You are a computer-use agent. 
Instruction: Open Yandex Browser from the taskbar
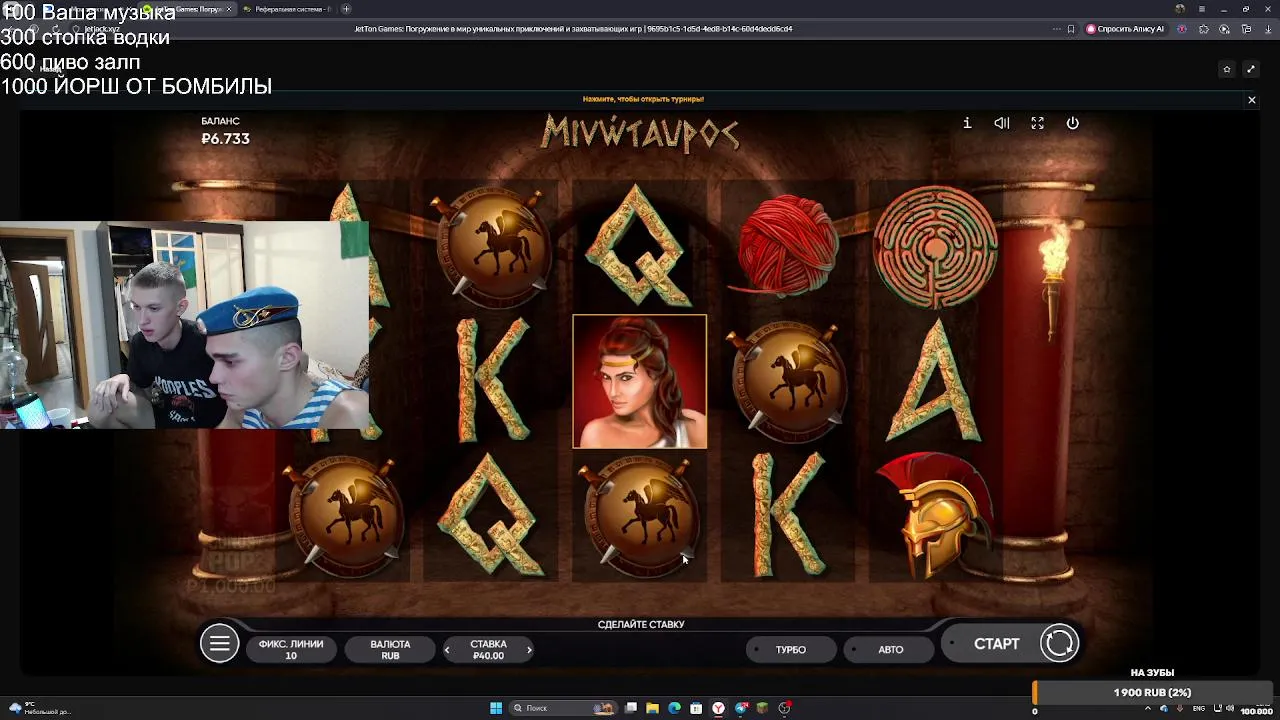coord(718,708)
